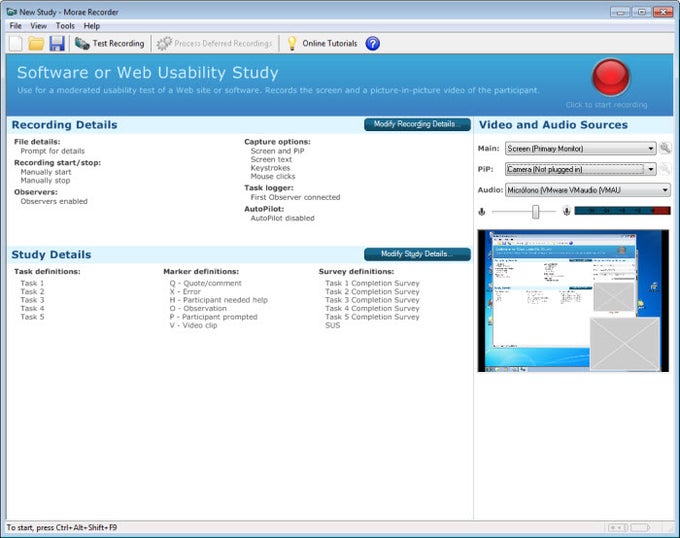Click 'Screen and PiP' capture option
680x538 pixels.
278,151
